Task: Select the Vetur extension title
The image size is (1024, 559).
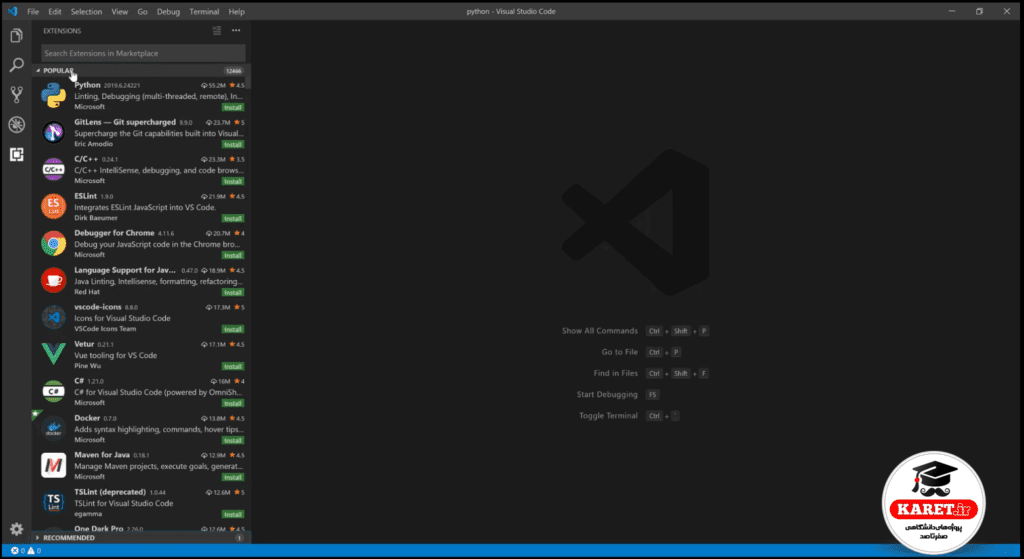Action: (x=84, y=344)
